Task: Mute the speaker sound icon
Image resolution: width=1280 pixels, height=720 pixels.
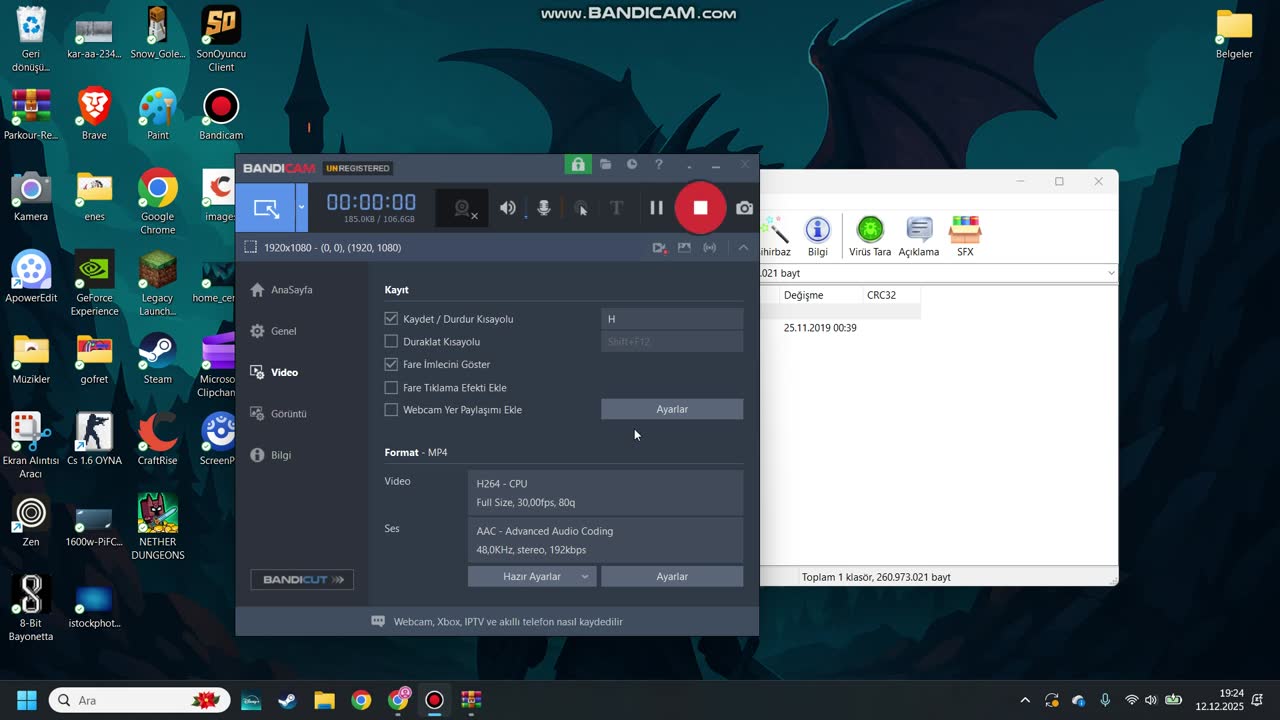Action: pos(508,208)
